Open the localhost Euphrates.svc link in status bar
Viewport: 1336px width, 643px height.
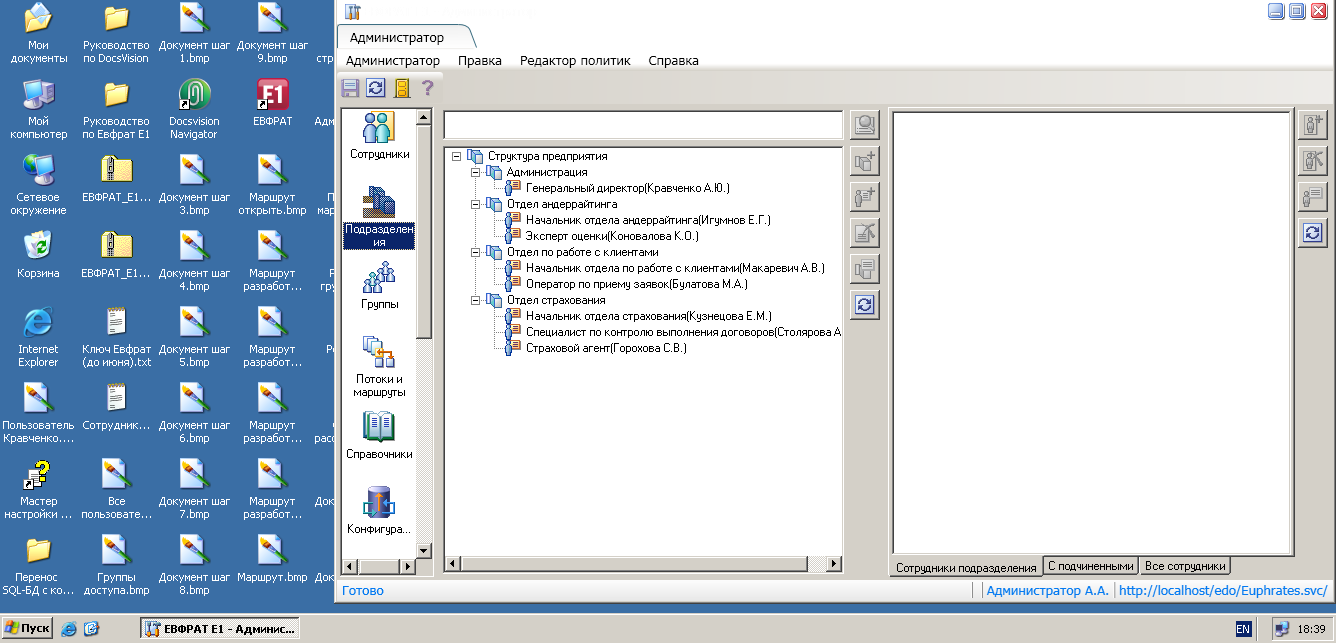pos(1223,591)
